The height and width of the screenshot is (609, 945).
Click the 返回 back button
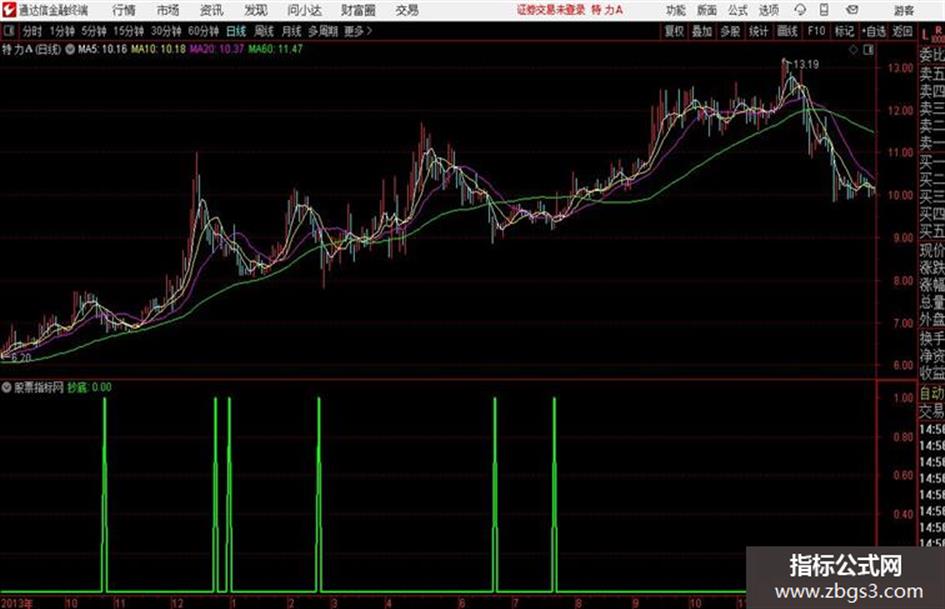pos(902,31)
